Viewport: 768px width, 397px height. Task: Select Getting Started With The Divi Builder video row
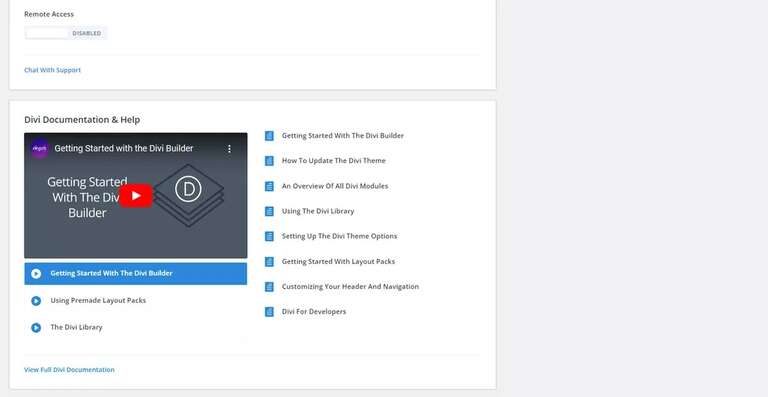point(136,274)
